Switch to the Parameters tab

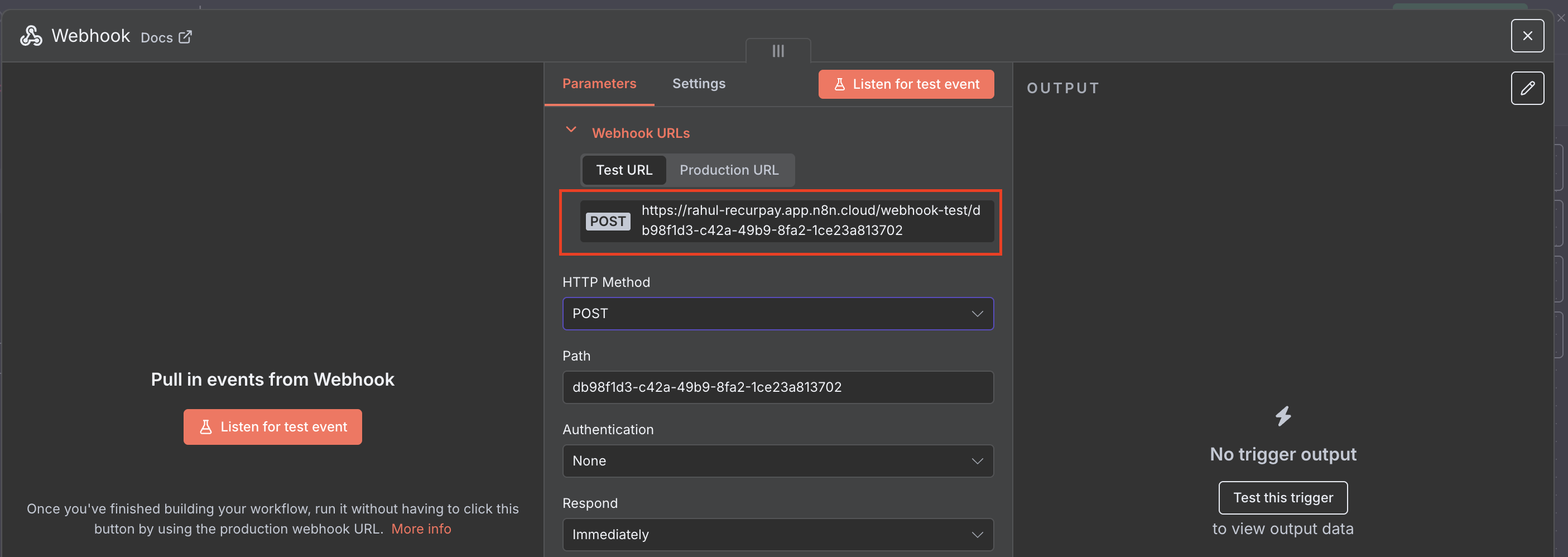[x=598, y=83]
